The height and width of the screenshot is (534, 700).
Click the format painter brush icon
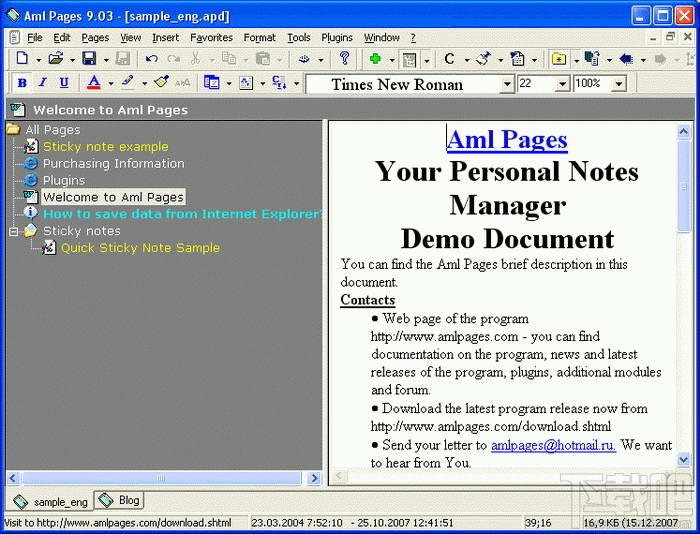(x=161, y=82)
